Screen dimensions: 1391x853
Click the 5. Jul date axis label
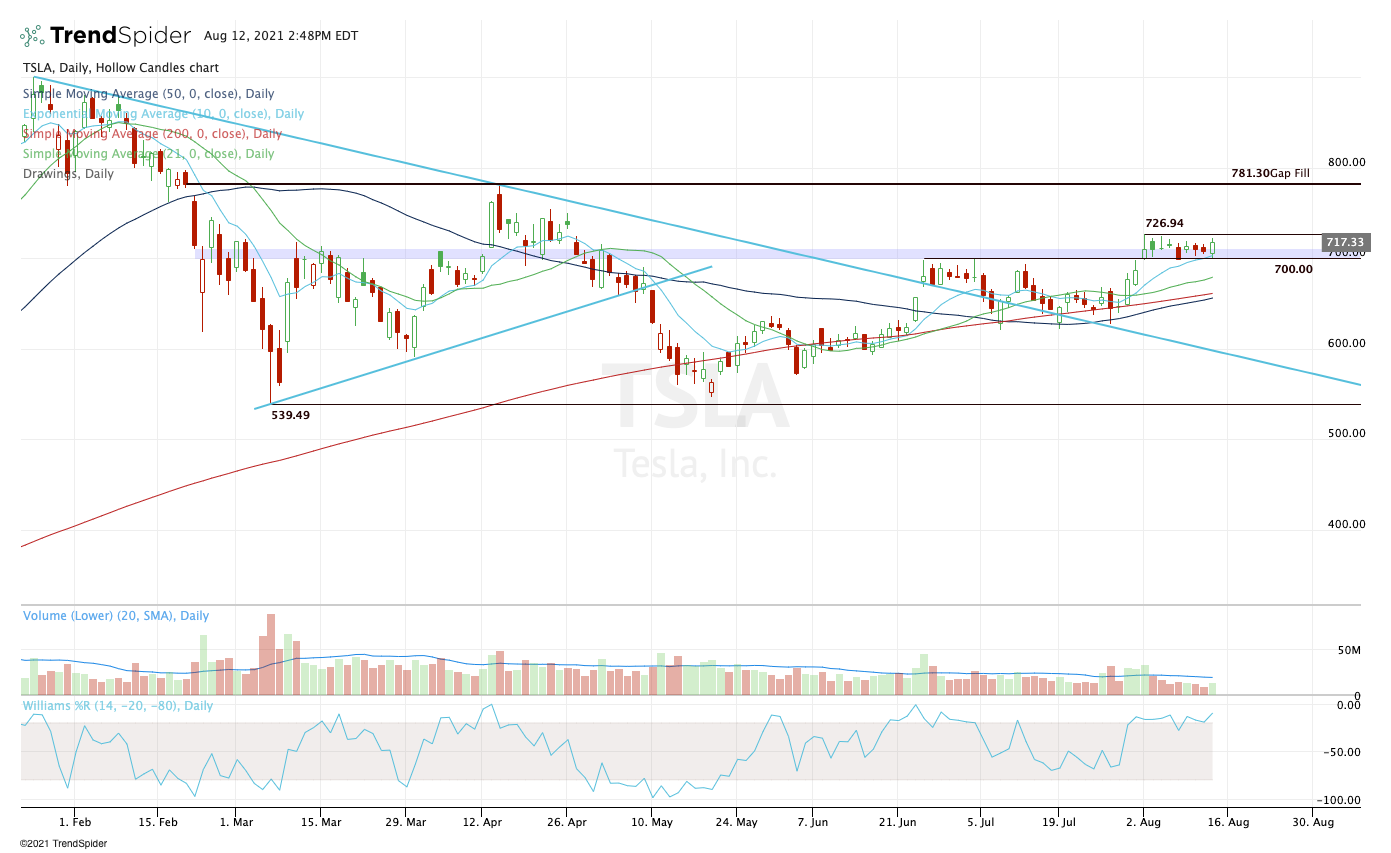tap(981, 823)
